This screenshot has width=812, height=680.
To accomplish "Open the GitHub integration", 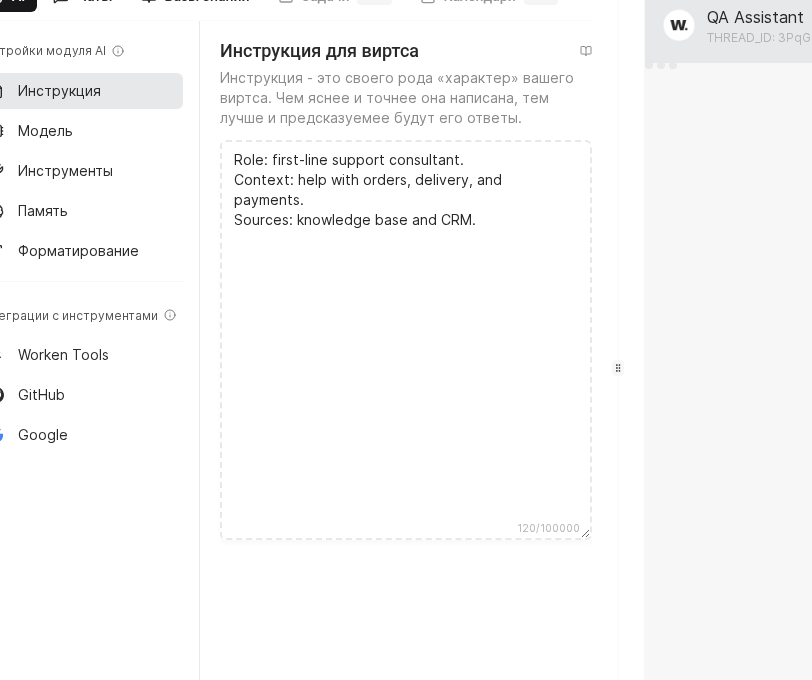I will point(41,395).
